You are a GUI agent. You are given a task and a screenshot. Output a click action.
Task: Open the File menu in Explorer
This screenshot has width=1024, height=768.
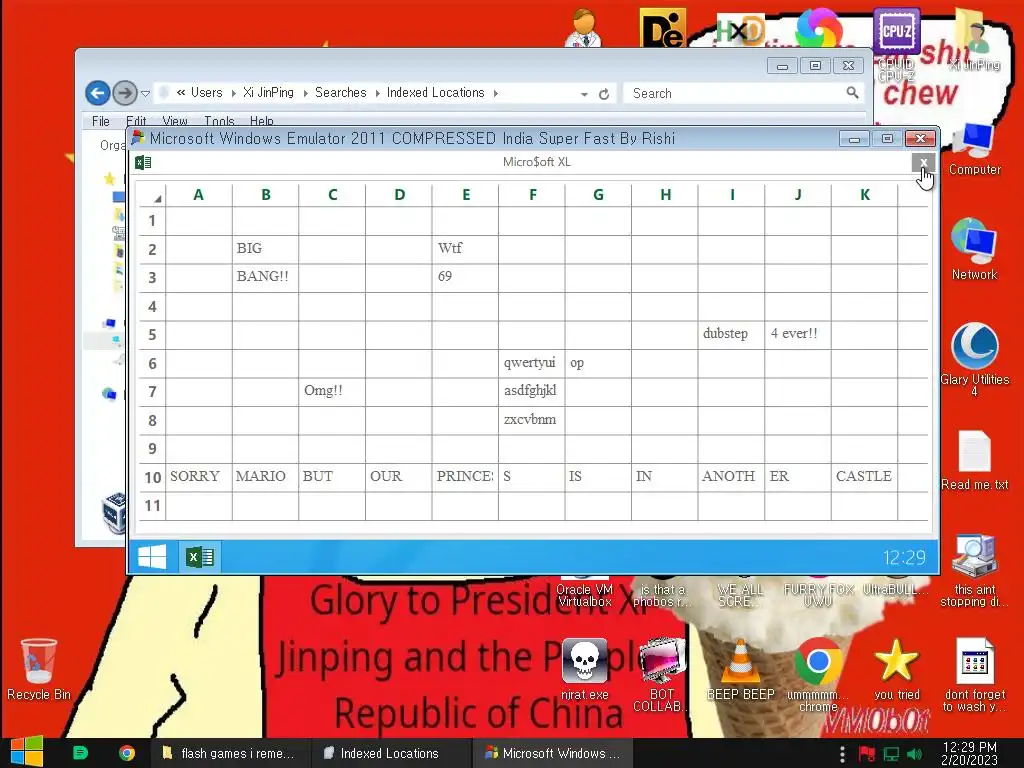pos(101,121)
